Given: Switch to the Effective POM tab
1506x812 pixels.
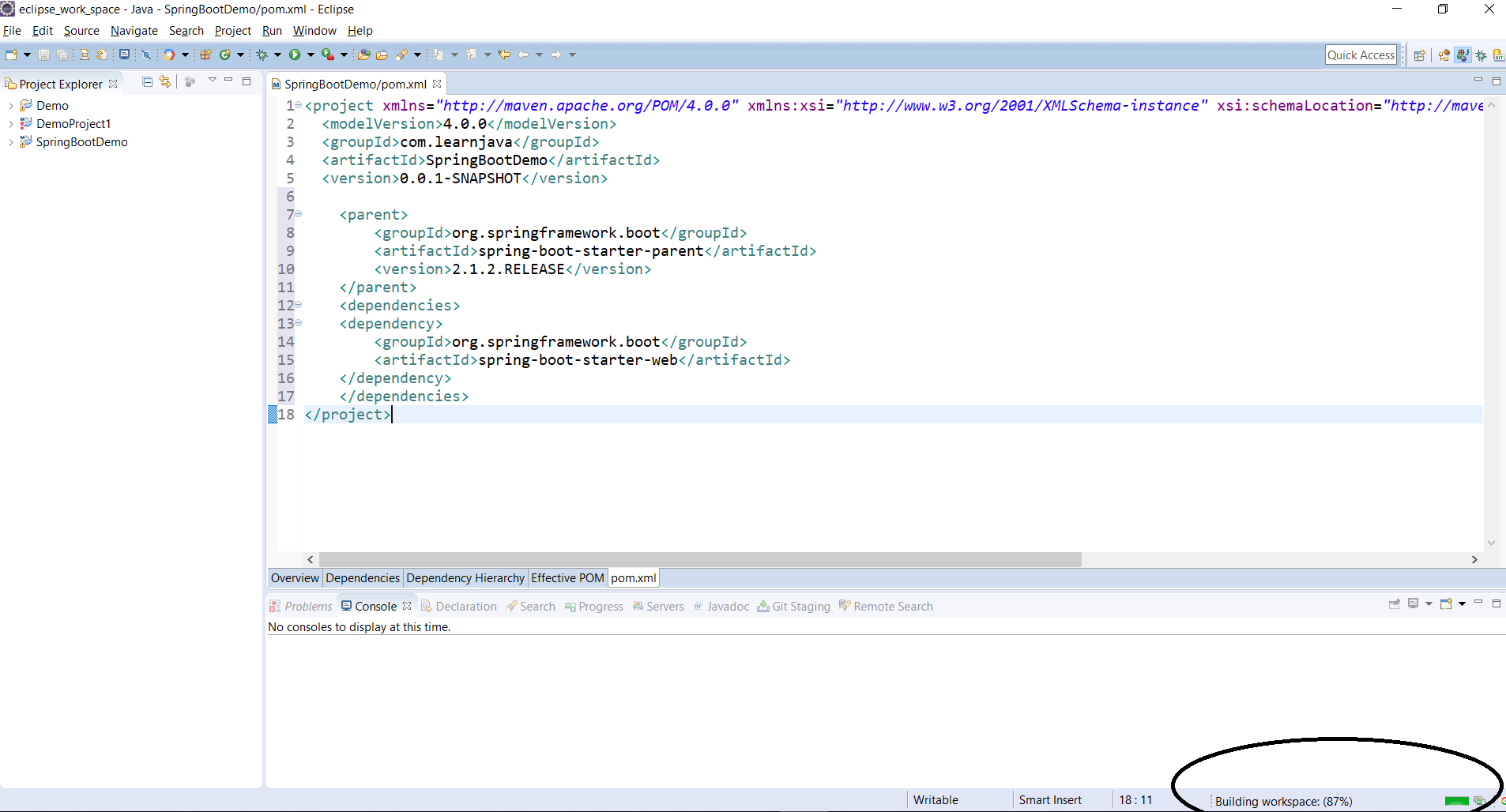Looking at the screenshot, I should point(567,578).
